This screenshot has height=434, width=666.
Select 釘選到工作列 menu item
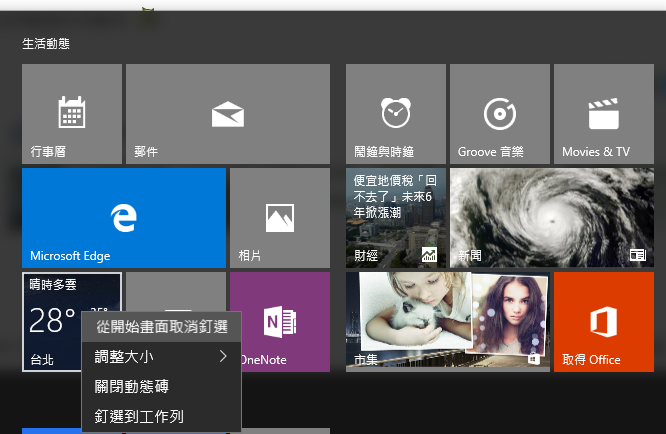pos(161,417)
